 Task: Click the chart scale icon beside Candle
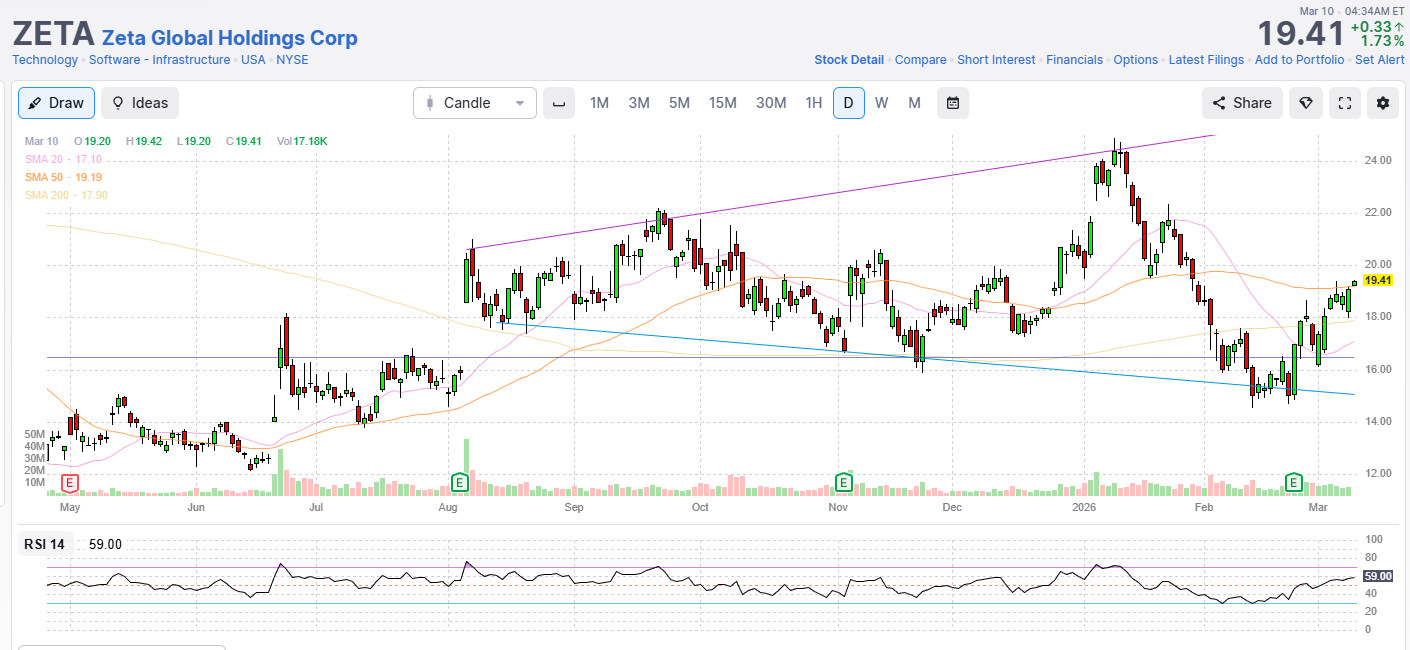[x=559, y=103]
